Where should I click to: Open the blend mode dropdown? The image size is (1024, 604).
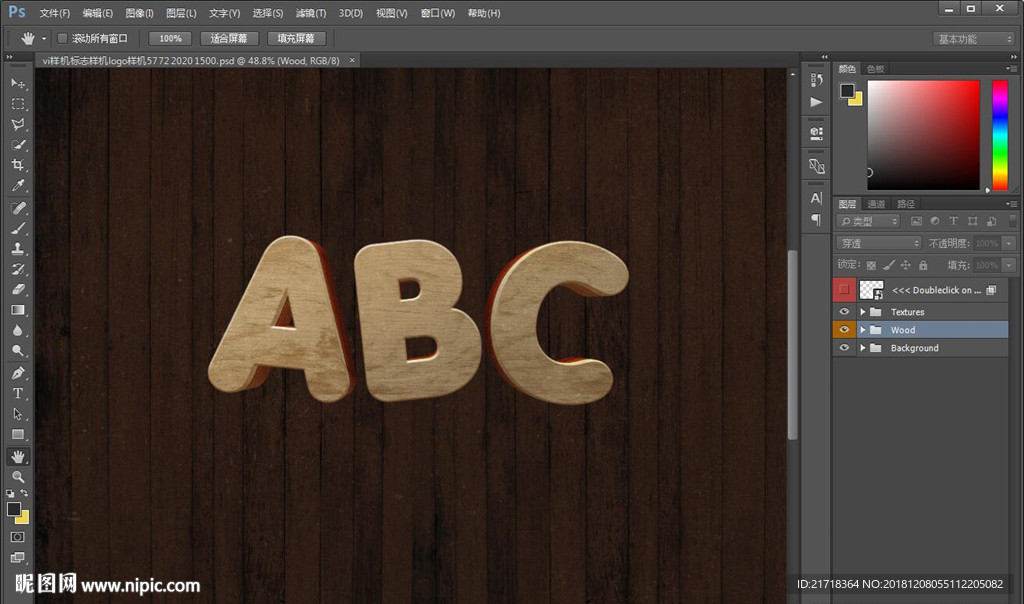(879, 243)
